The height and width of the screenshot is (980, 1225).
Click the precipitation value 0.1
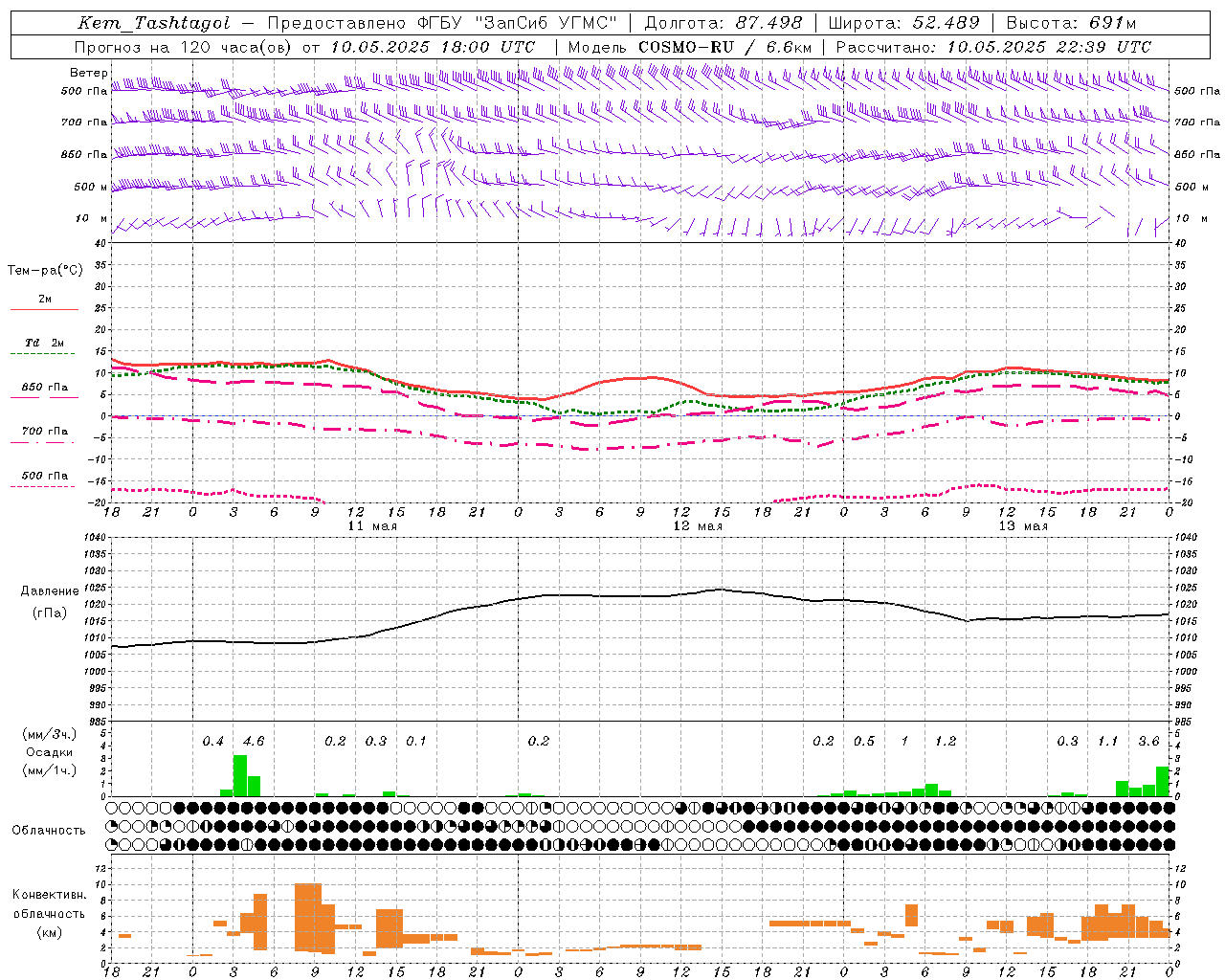[x=416, y=742]
